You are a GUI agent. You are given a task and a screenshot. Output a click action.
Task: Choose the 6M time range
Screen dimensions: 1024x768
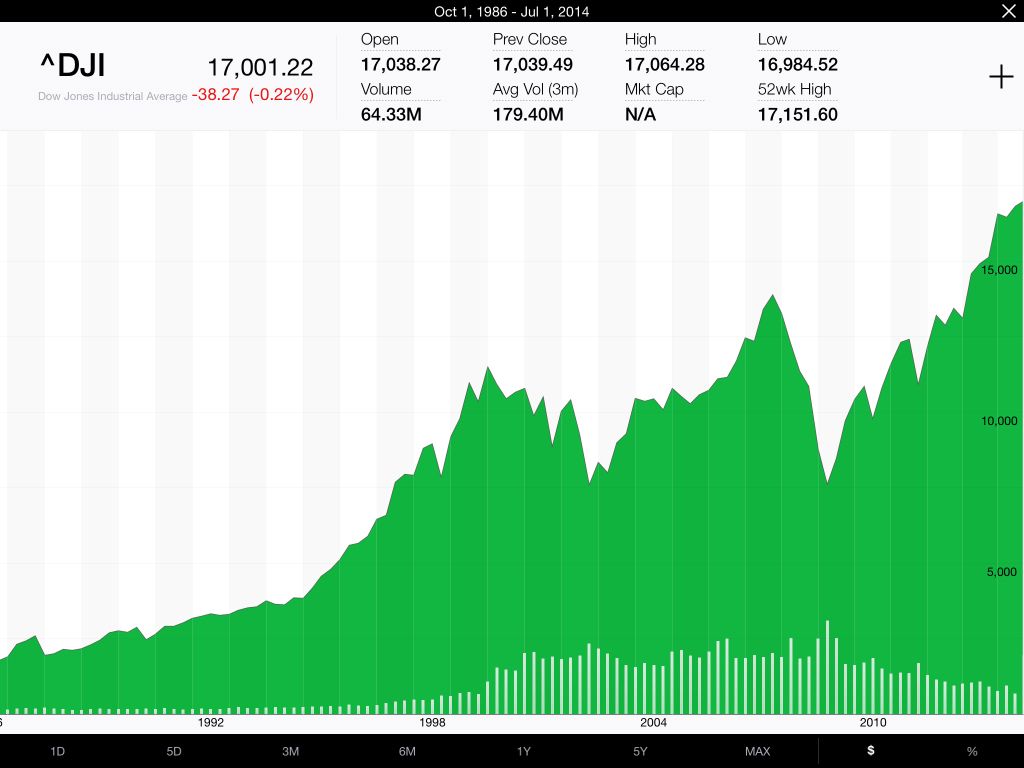coord(407,752)
